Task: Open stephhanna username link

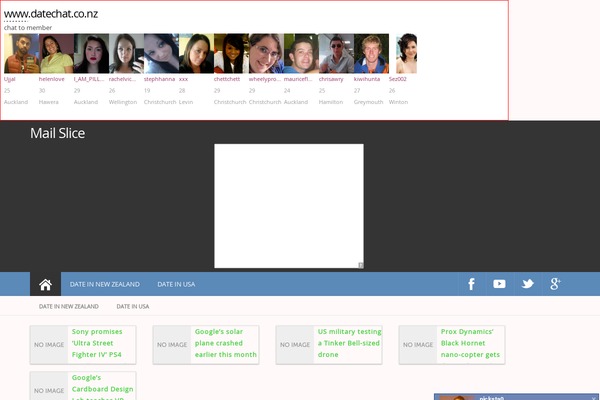Action: click(x=159, y=79)
